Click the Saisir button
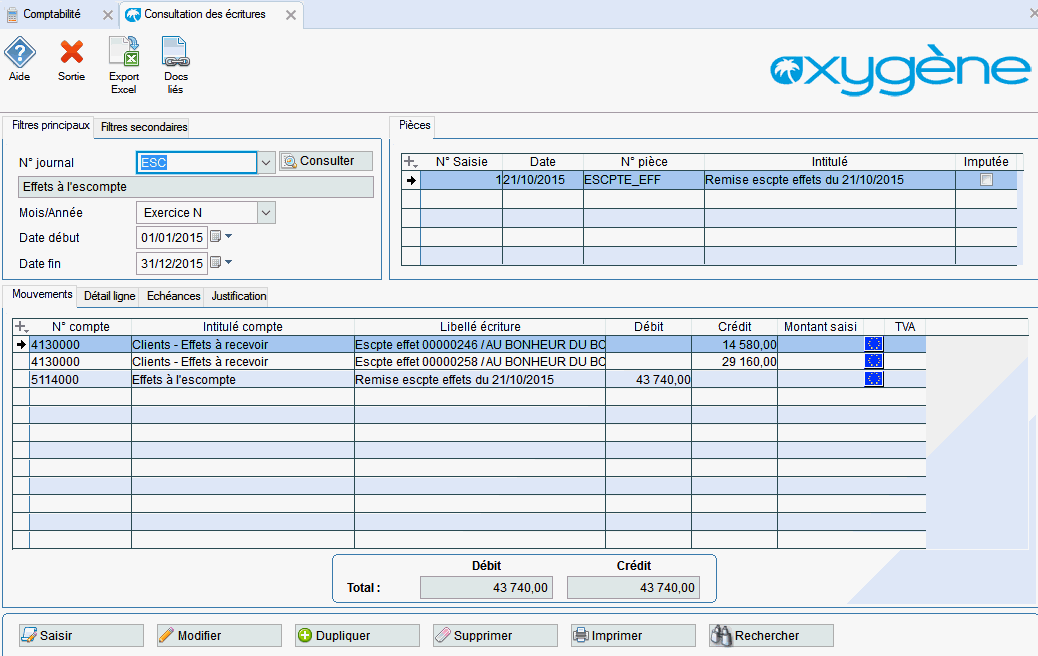This screenshot has width=1038, height=656. (x=81, y=635)
